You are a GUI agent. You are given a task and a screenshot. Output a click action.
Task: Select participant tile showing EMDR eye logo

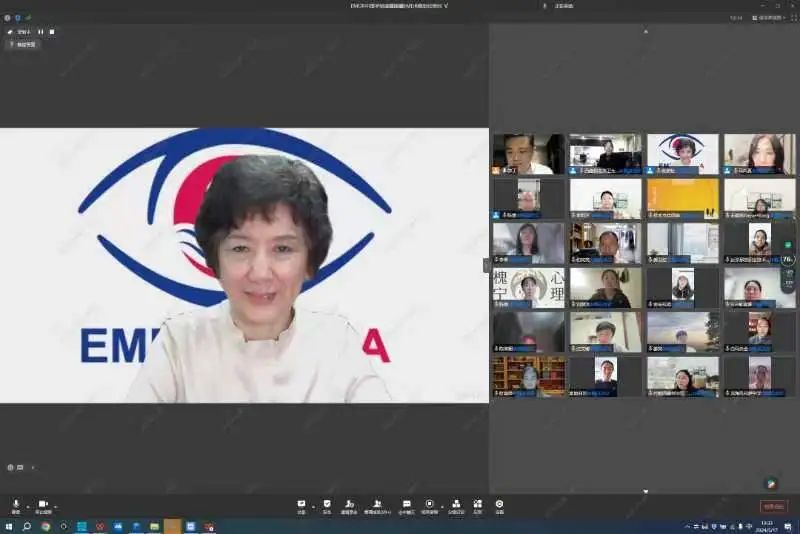click(683, 154)
